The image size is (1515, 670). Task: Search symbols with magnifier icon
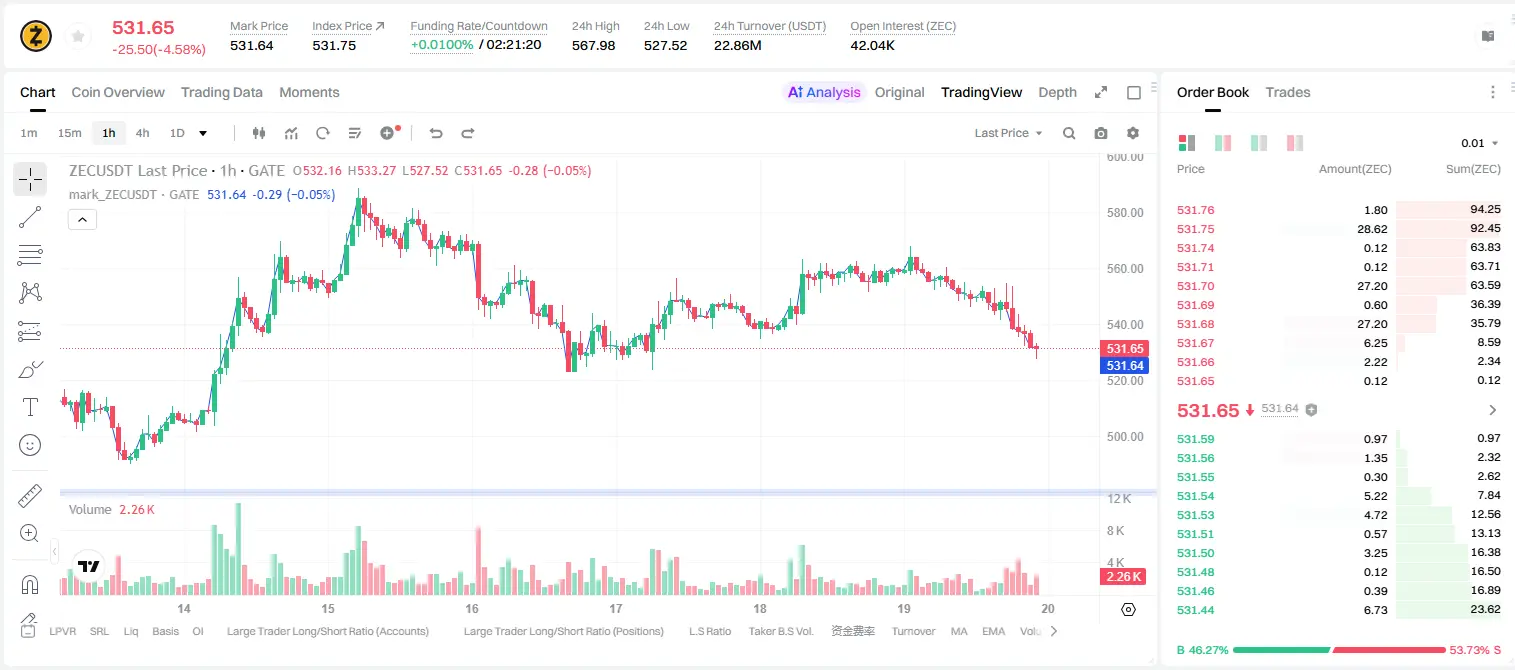(1069, 133)
